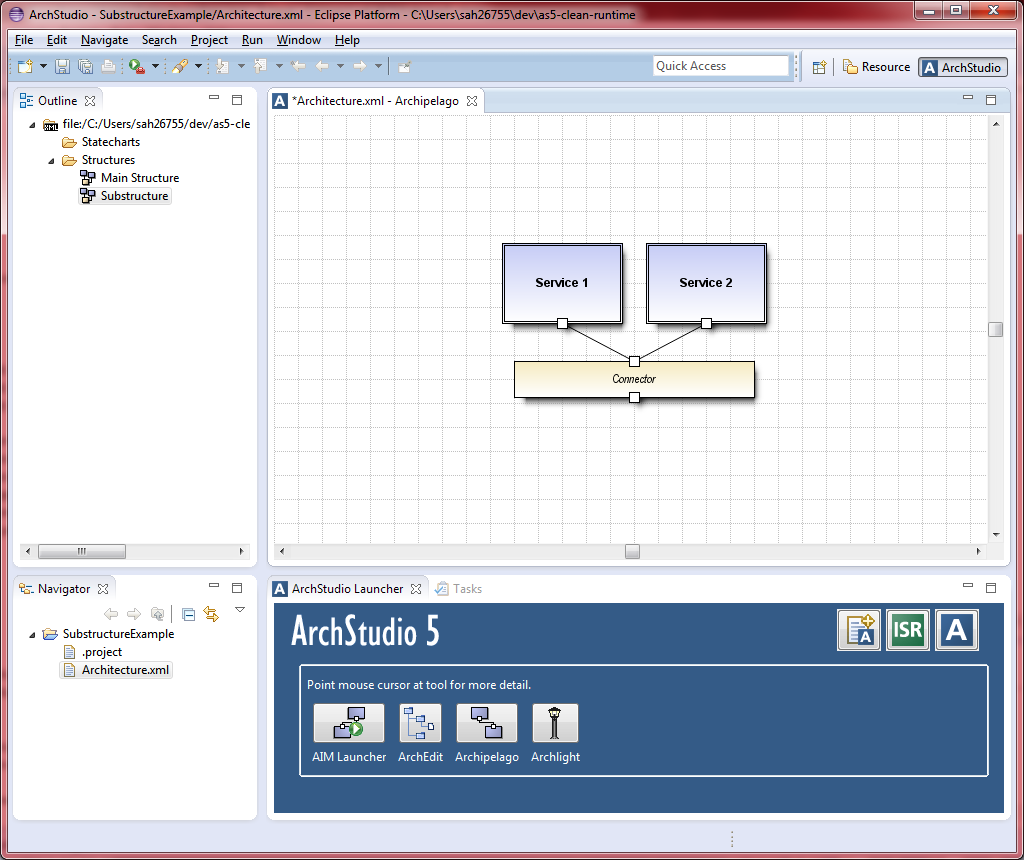Click the New wizard toolbar icon
Viewport: 1024px width, 860px height.
point(25,66)
